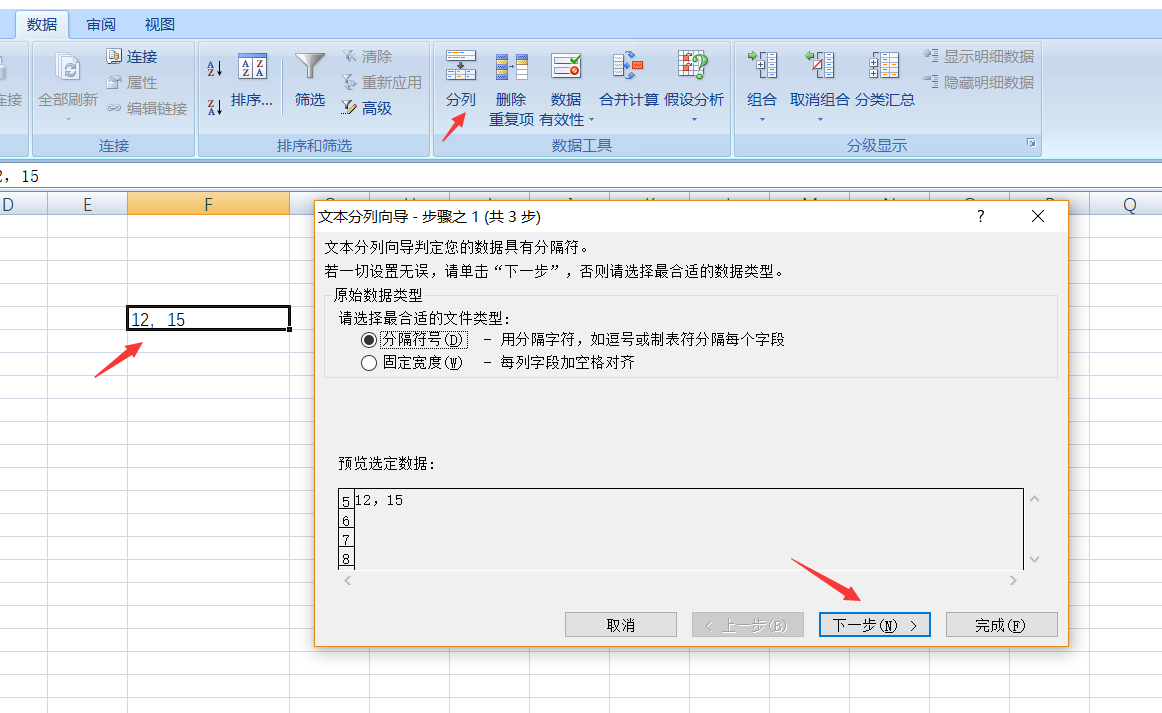Screen dimensions: 1162x713
Task: Switch to the 审阅 ribbon tab
Action: [x=100, y=23]
